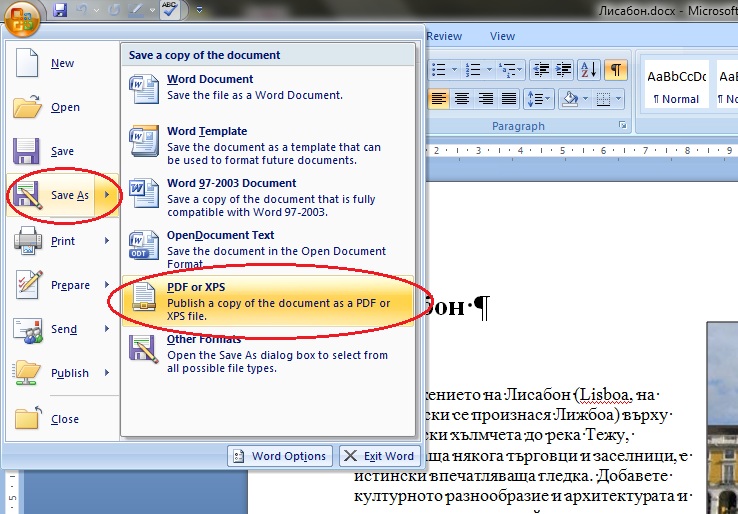
Task: Open the Shading color dropdown arrow
Action: point(586,99)
